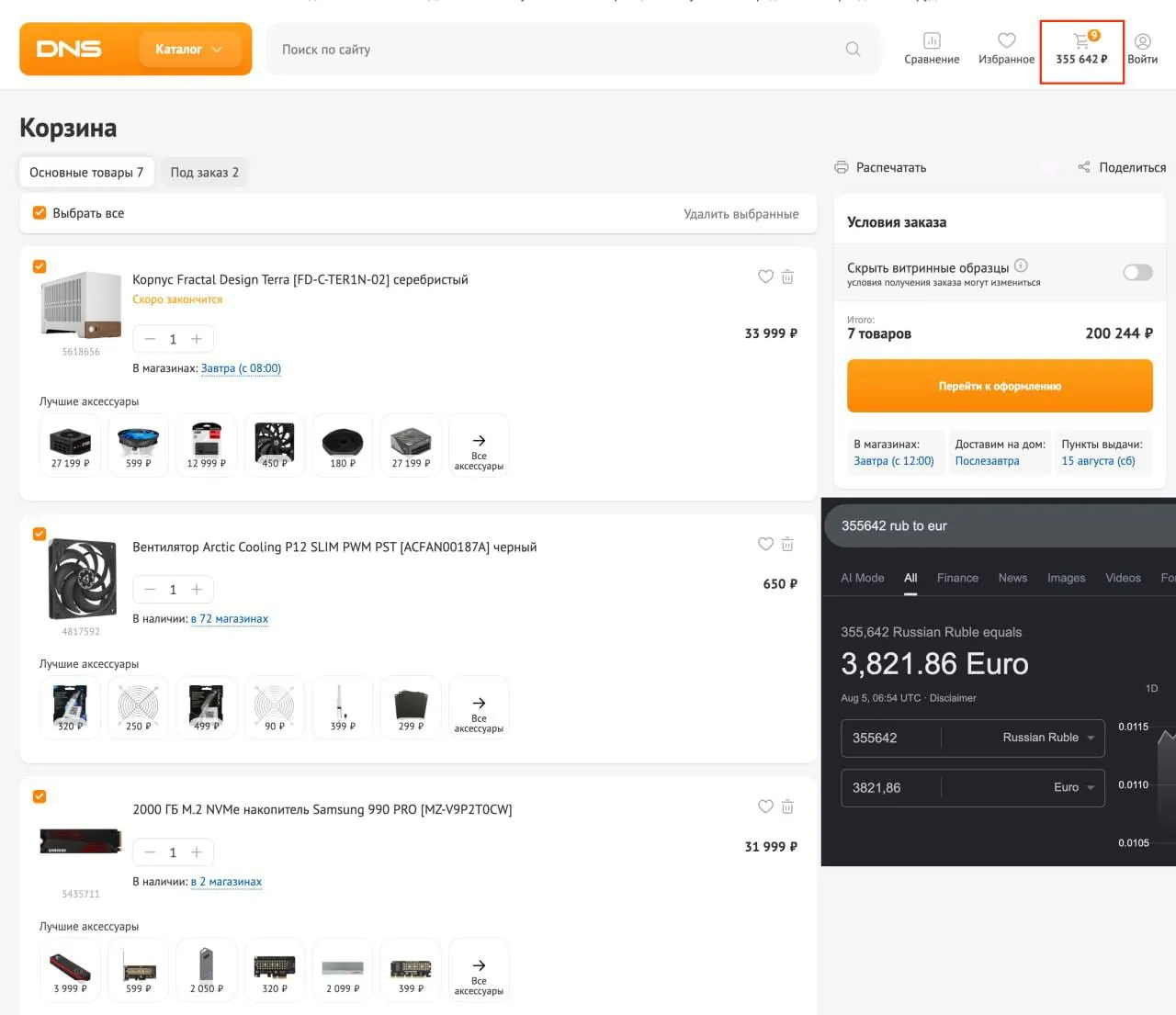Open all accessories arrow for Fractal case
Image resolution: width=1176 pixels, height=1015 pixels.
click(479, 445)
